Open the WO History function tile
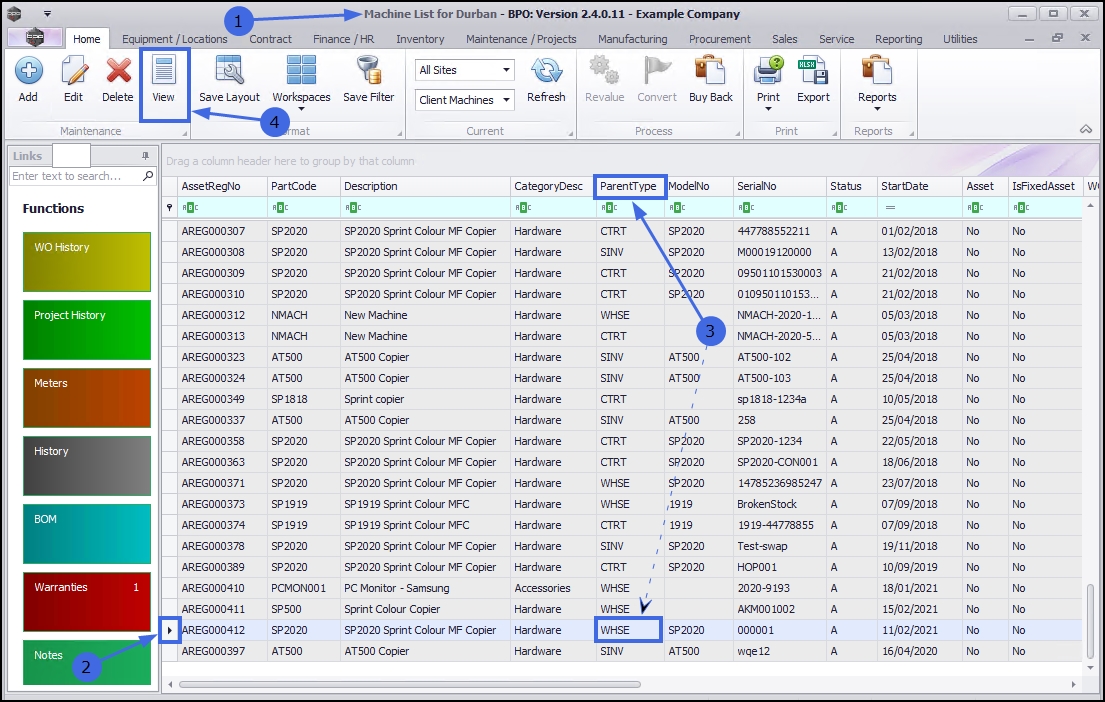The image size is (1105, 702). [86, 262]
